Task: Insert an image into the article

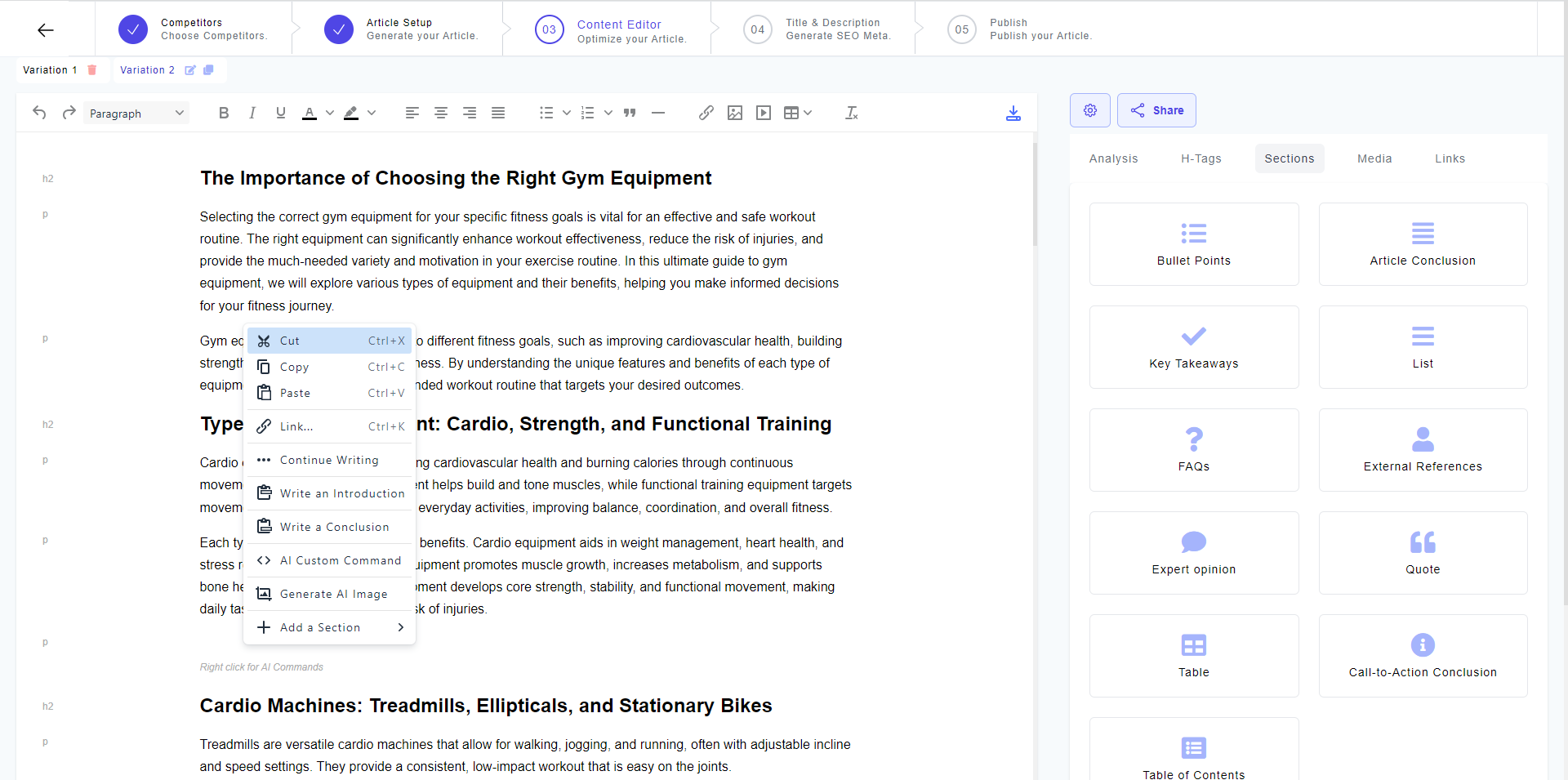Action: [735, 113]
